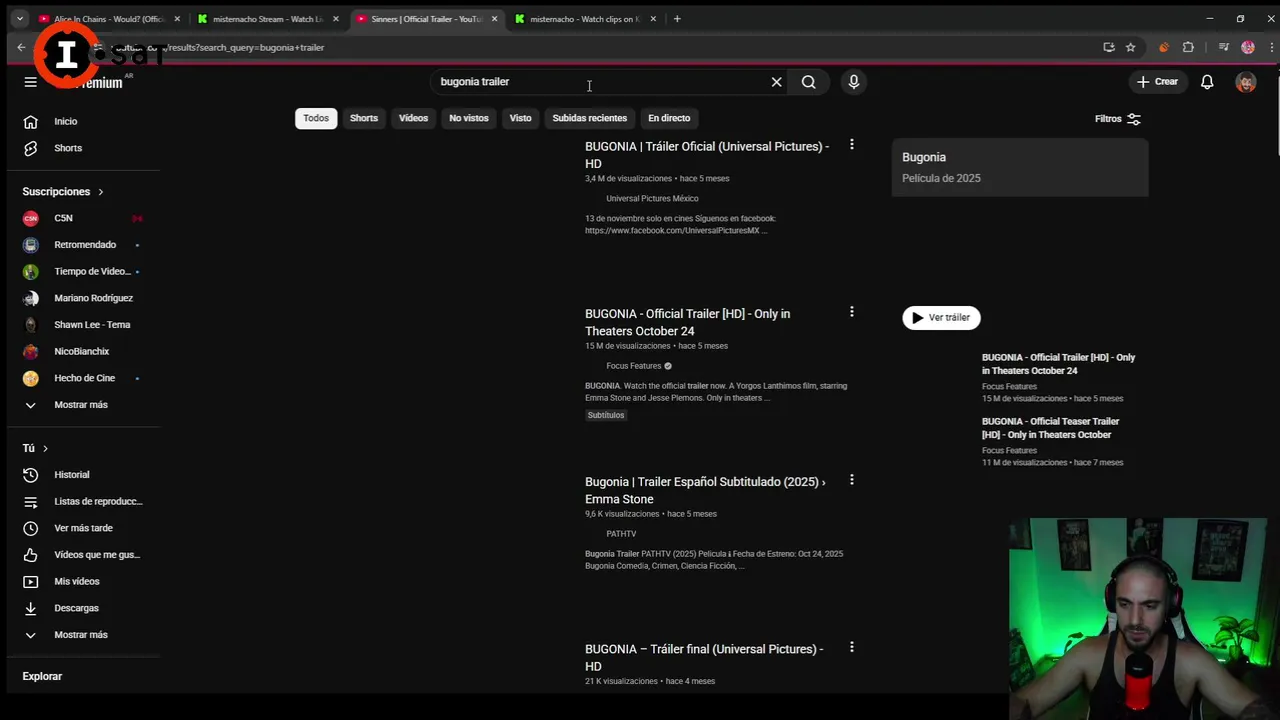Click the Ver tráiler button
The image size is (1280, 720).
click(941, 318)
